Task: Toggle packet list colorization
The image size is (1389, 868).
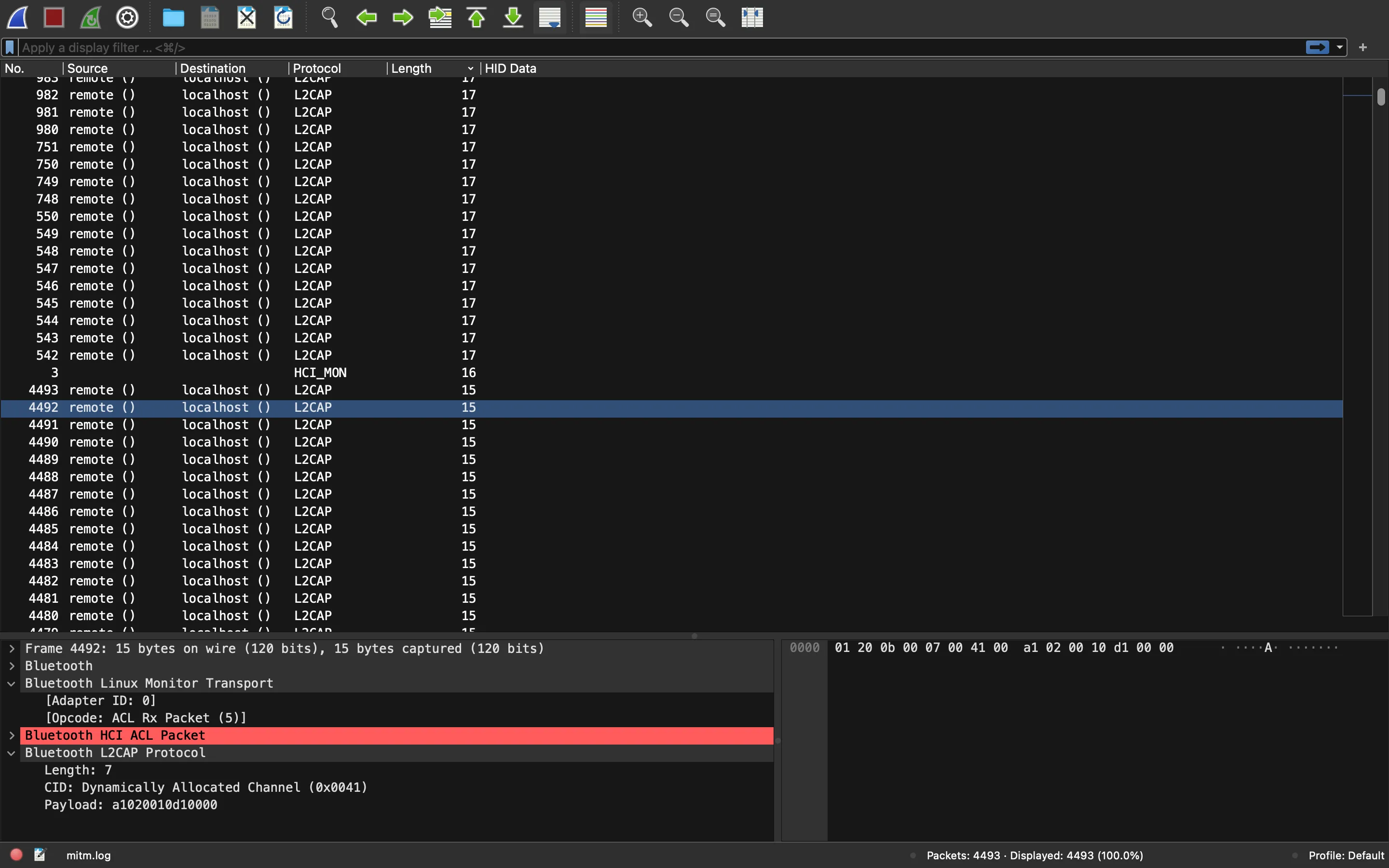Action: click(x=596, y=17)
